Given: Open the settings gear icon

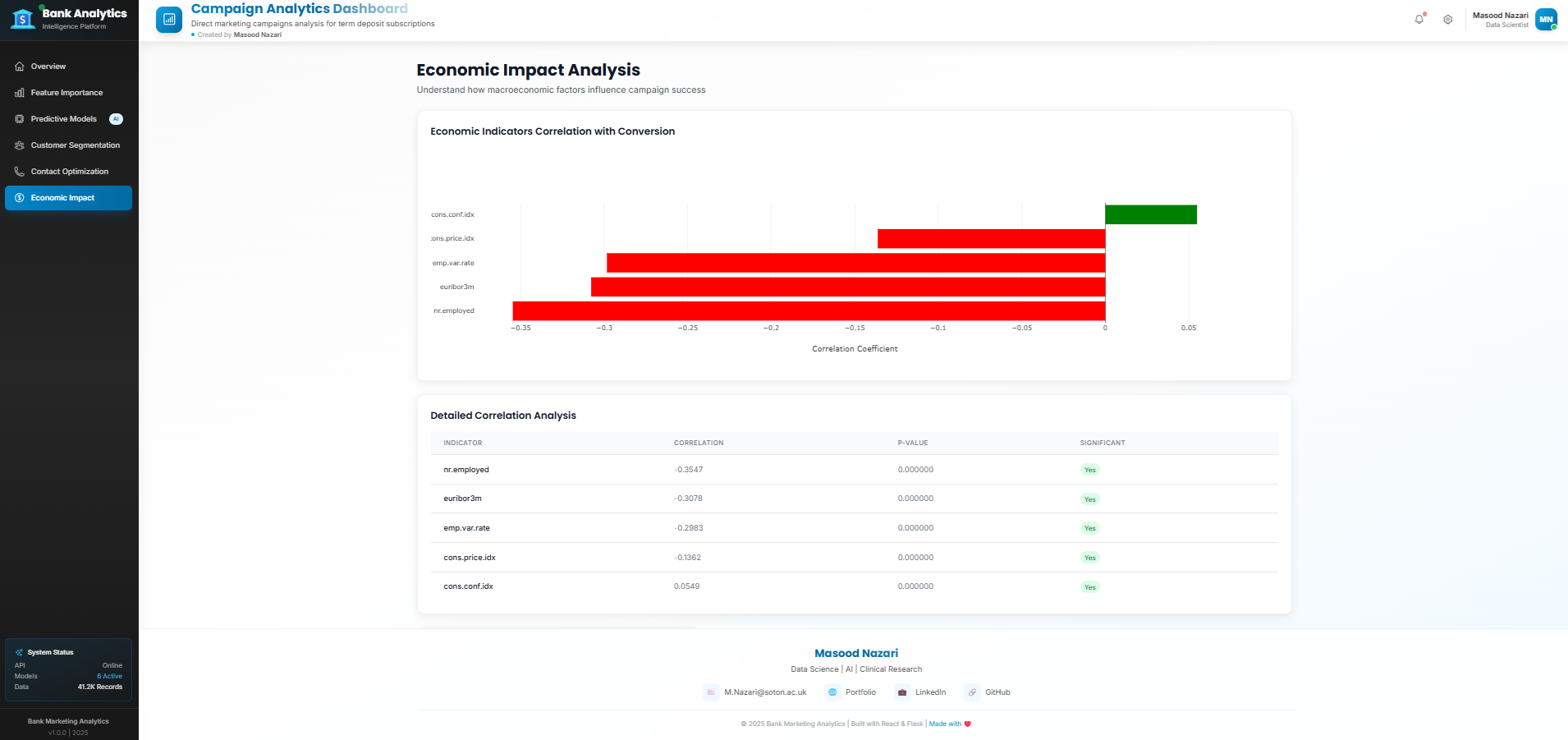Looking at the screenshot, I should click(x=1449, y=20).
